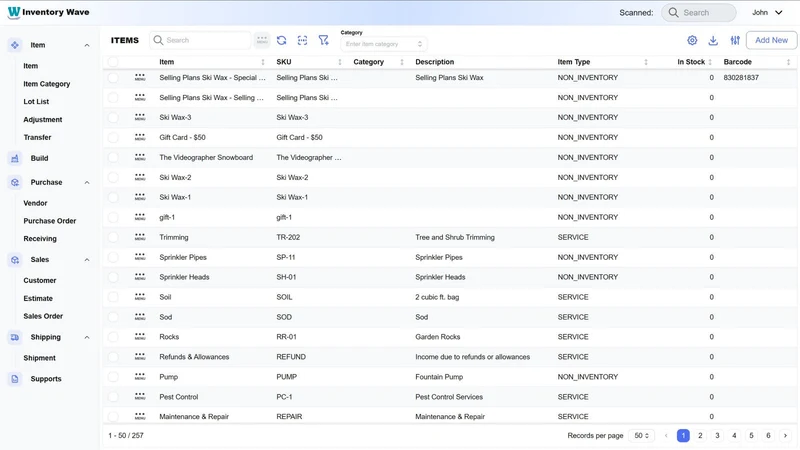Collapse the Shipping sidebar section chevron

[x=87, y=338]
